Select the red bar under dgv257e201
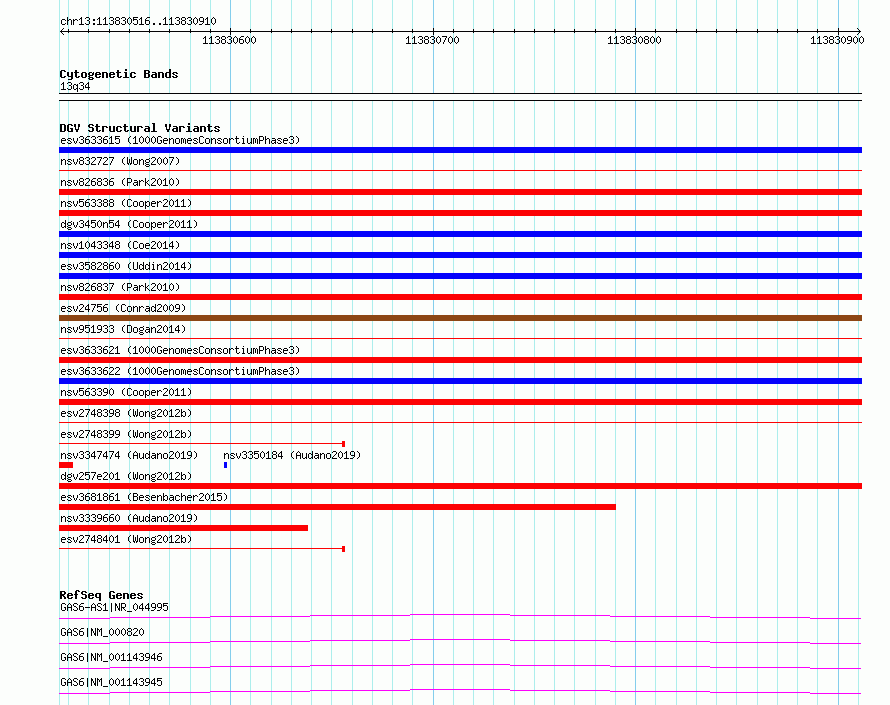 pos(460,486)
